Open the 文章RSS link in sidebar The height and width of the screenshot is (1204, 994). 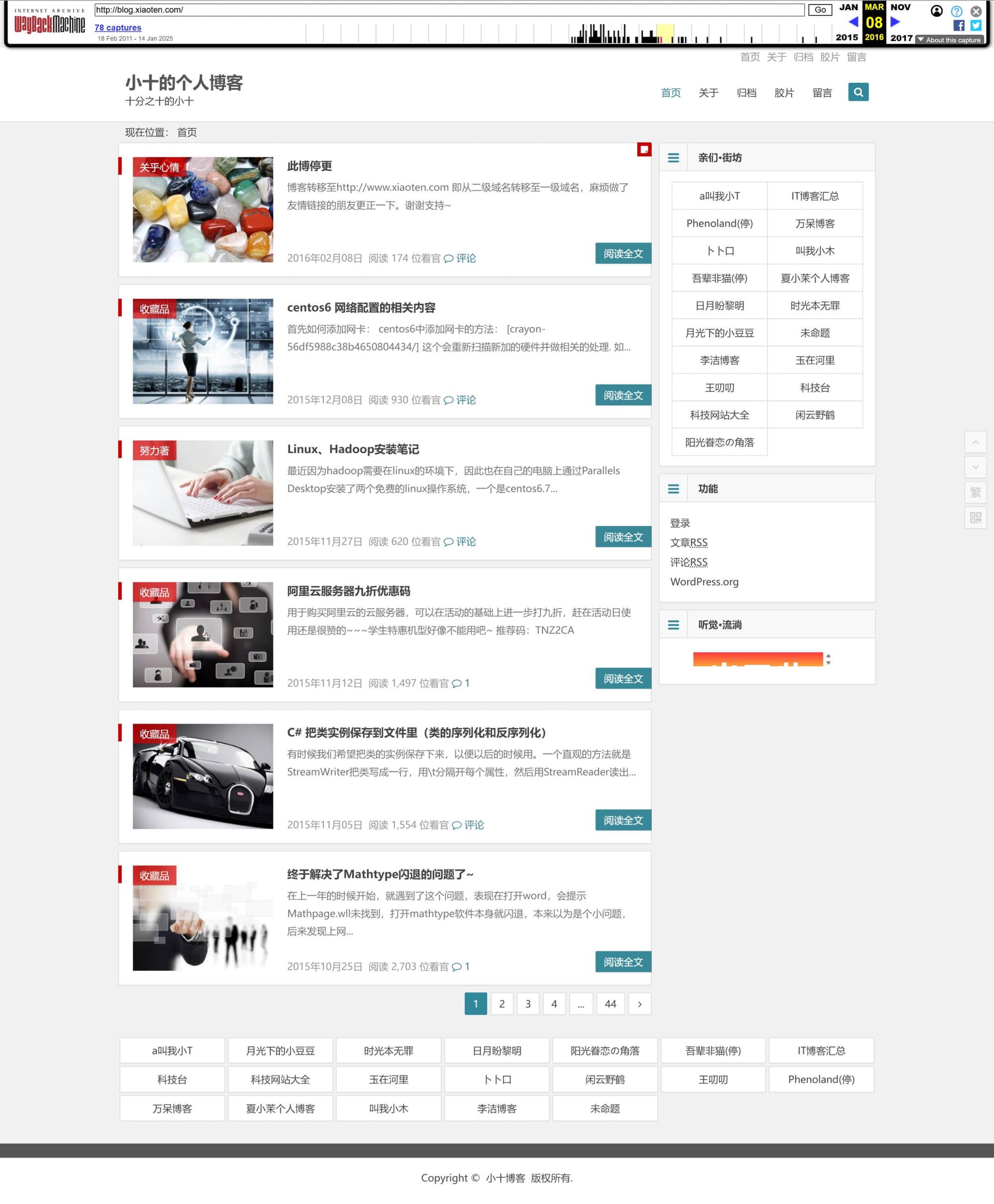(x=688, y=542)
